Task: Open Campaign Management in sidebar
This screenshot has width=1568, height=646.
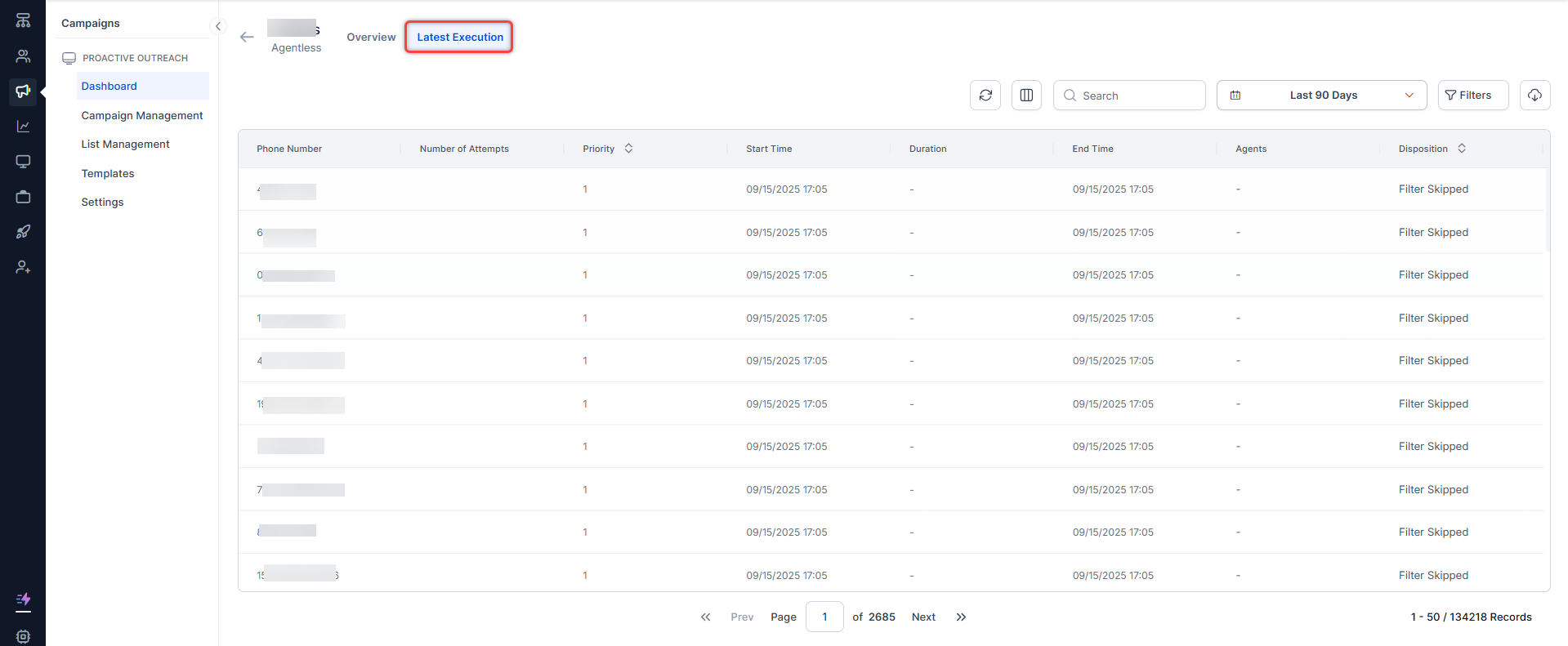Action: [x=142, y=115]
